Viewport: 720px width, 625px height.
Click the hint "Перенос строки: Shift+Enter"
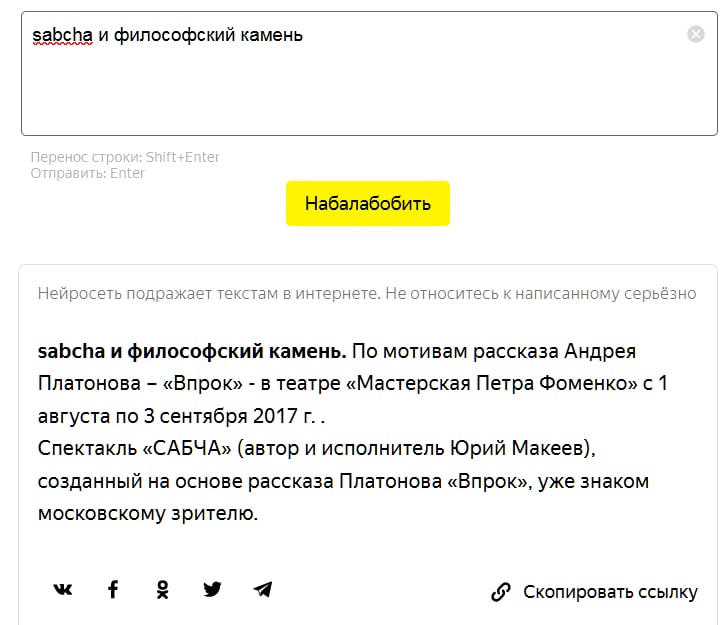point(125,157)
